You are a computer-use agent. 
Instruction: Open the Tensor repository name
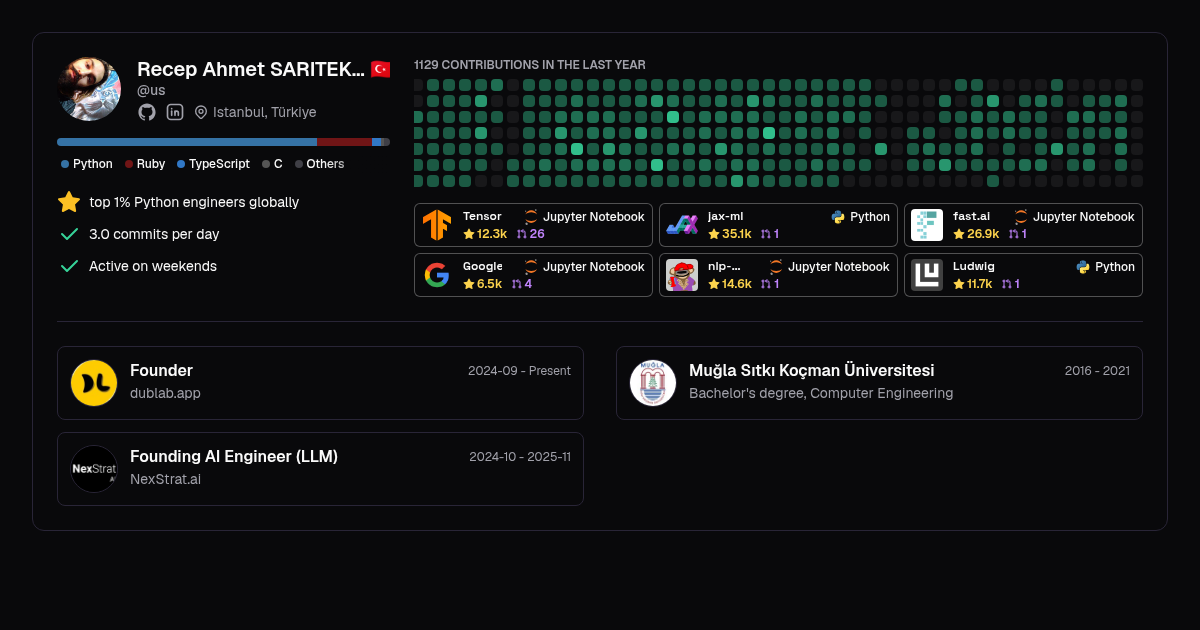482,216
